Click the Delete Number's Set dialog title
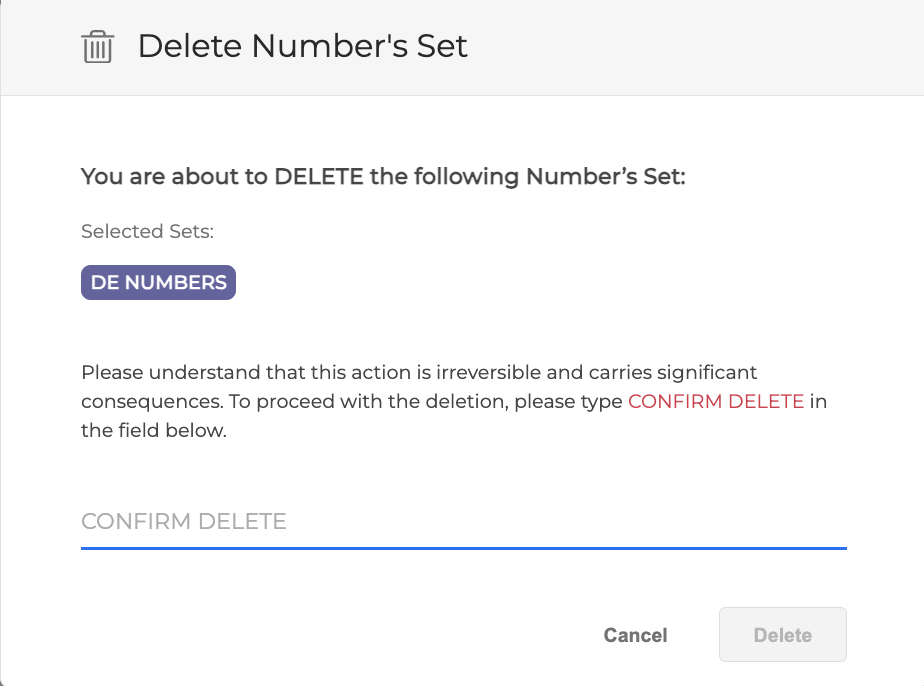The width and height of the screenshot is (924, 686). [x=303, y=46]
